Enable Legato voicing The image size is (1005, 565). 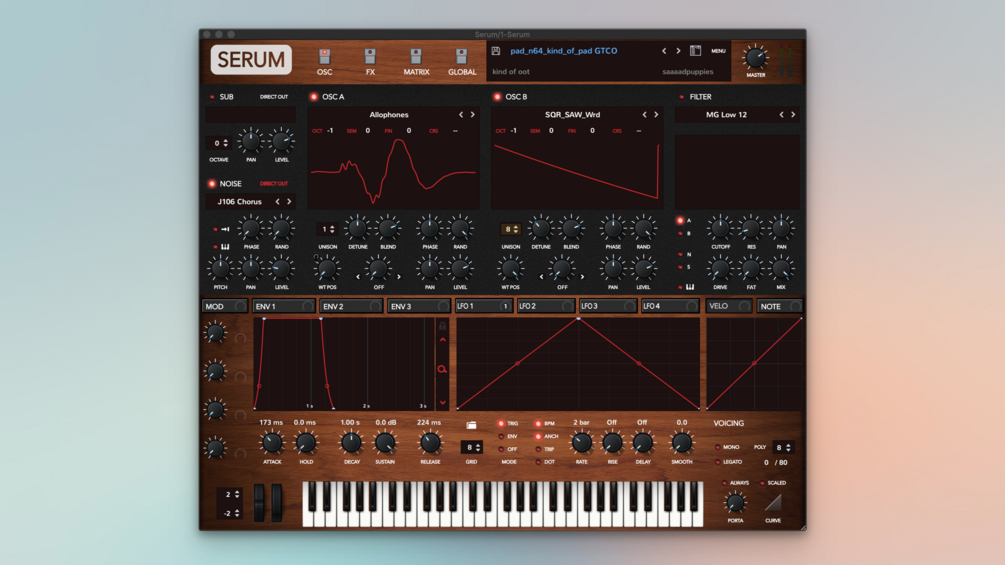tap(717, 462)
